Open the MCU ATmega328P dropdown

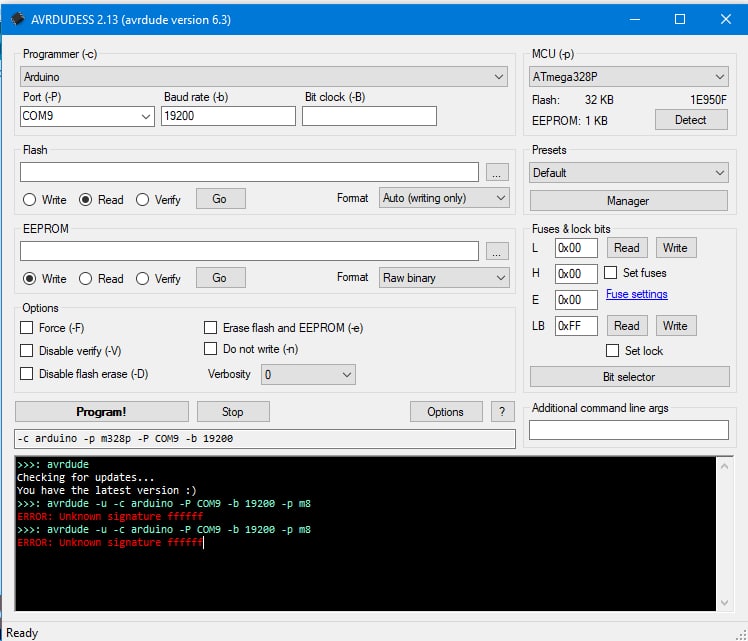click(628, 77)
